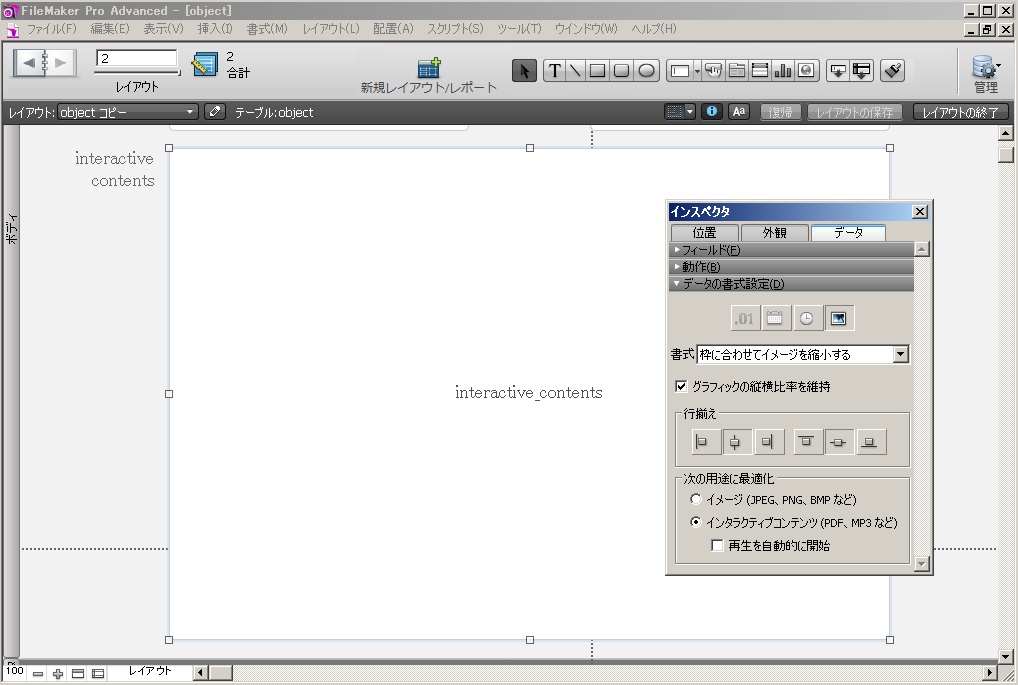Open the 書式 format dropdown

[x=899, y=354]
